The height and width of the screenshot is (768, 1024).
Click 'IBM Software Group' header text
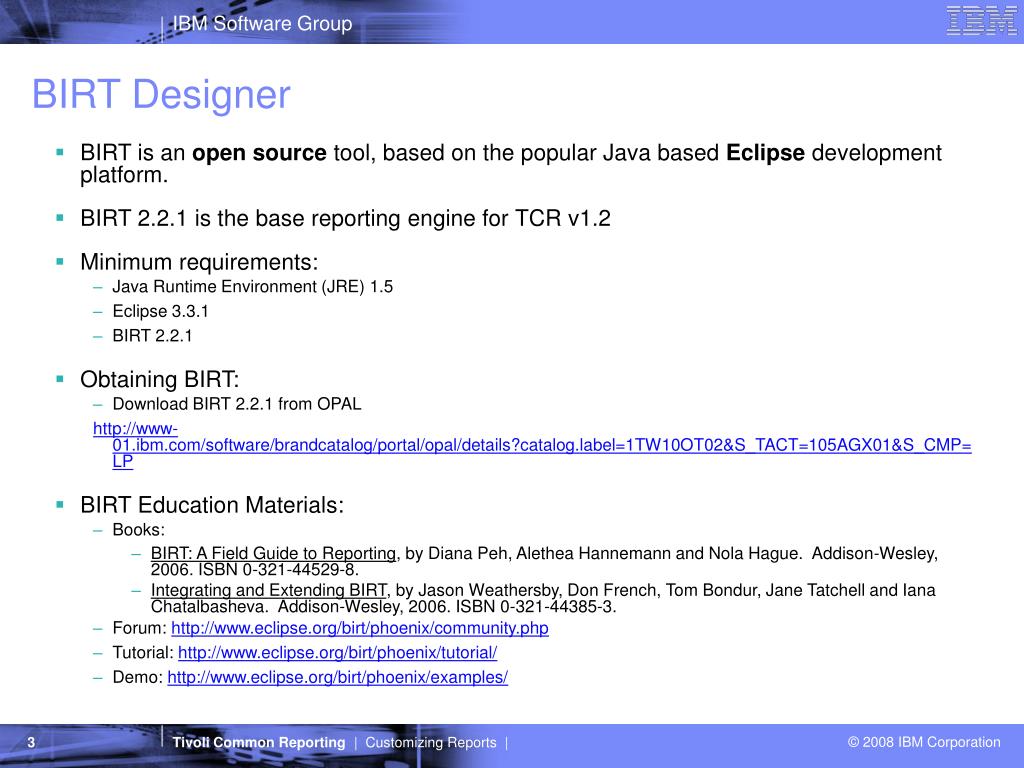click(263, 24)
